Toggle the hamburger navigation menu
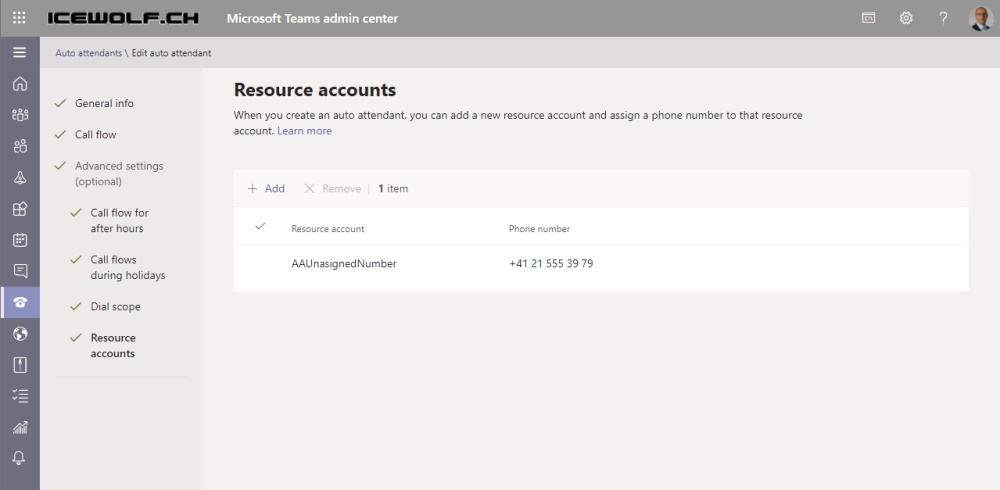 pos(20,52)
